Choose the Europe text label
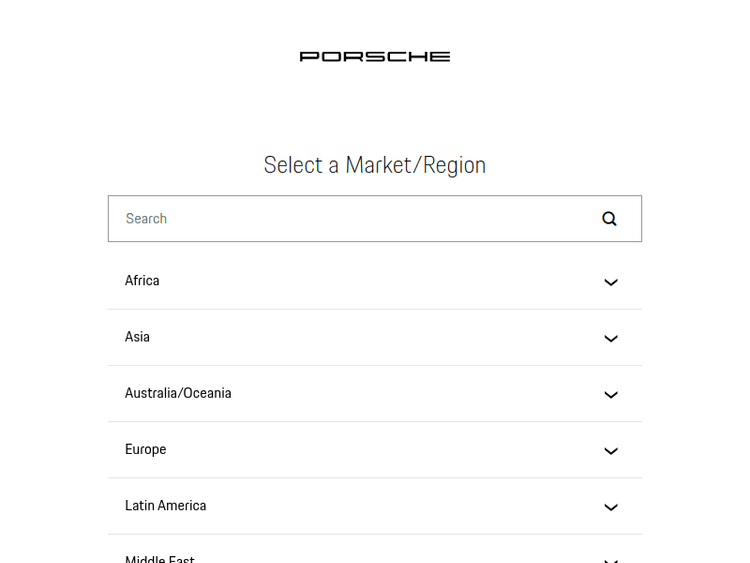Screen dimensions: 750x563 click(145, 450)
